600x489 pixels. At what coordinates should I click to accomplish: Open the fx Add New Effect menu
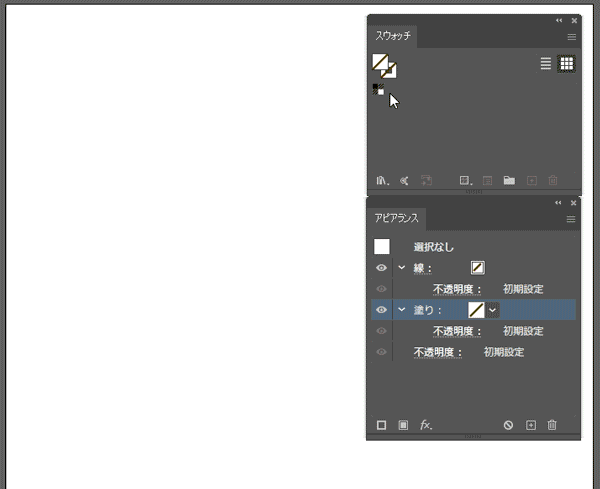tap(426, 425)
